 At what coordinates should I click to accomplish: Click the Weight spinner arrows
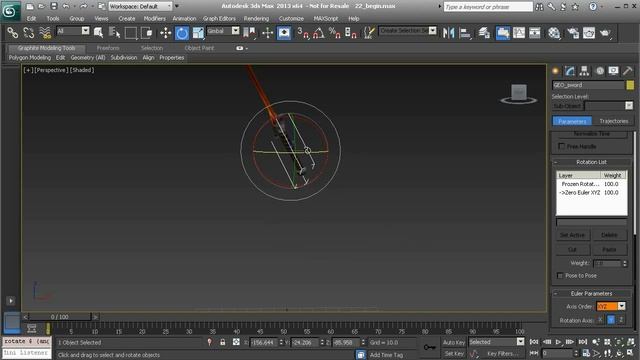pos(624,263)
